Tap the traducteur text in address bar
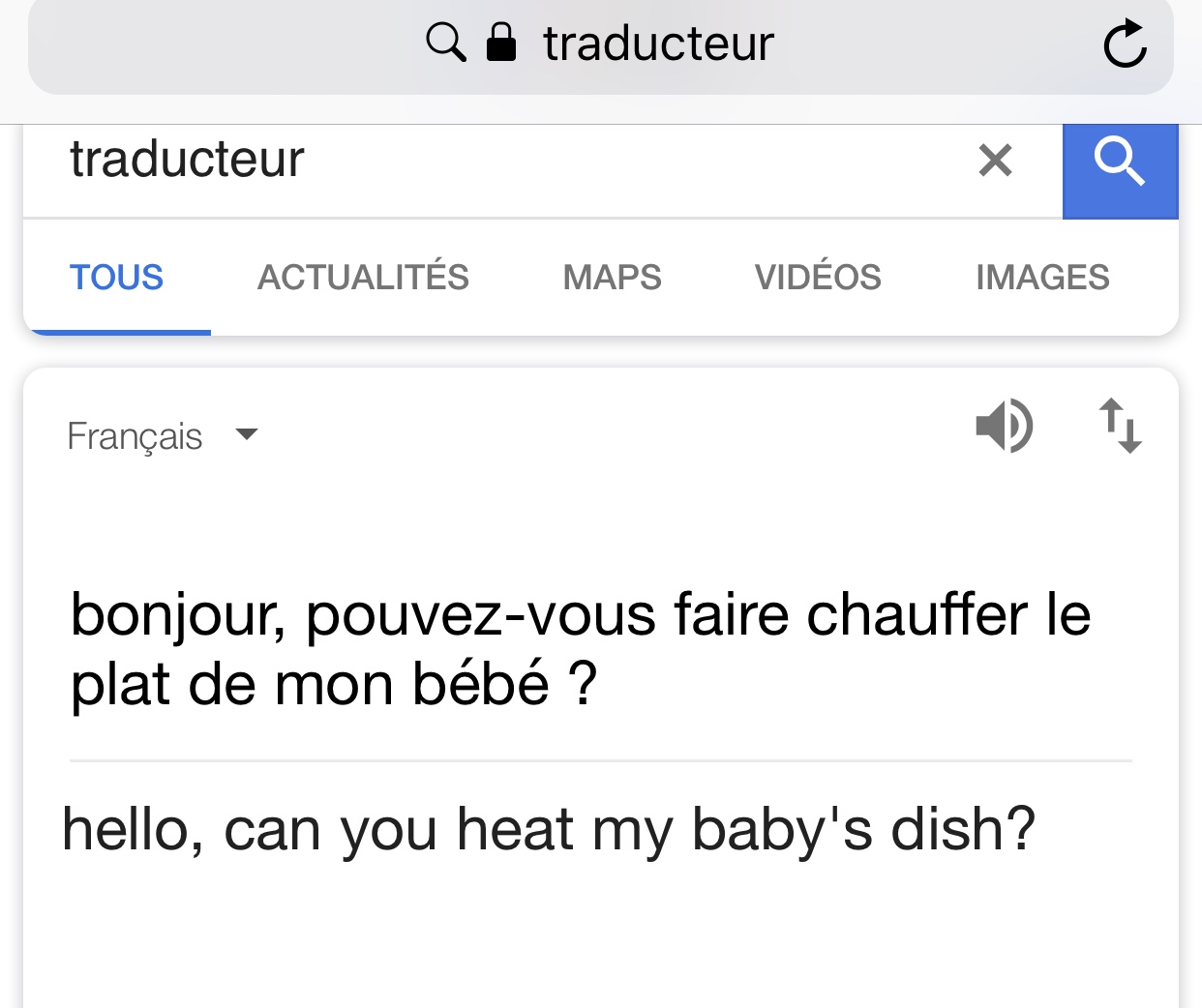1202x1008 pixels. [658, 44]
